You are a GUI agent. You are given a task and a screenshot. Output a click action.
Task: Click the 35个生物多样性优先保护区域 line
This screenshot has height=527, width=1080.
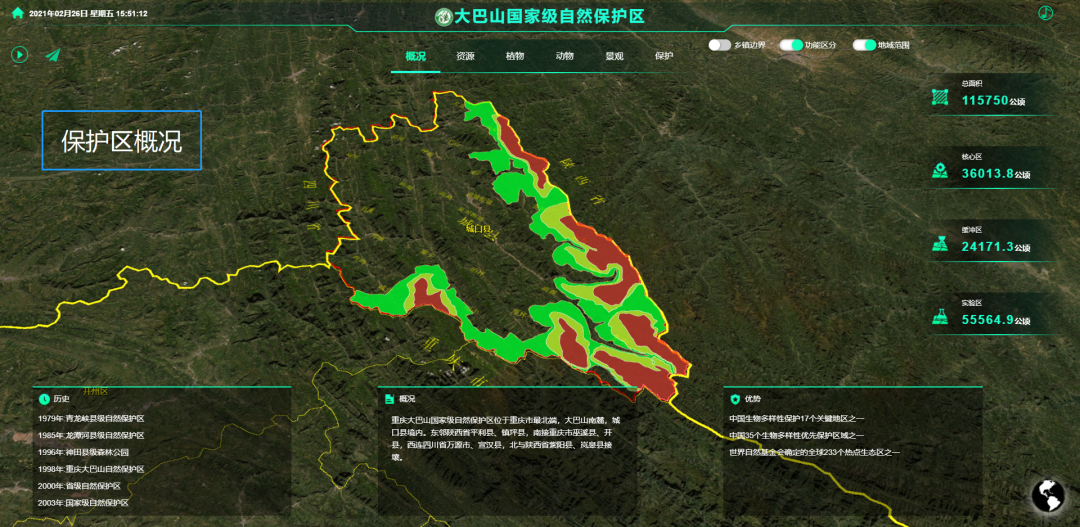tap(798, 435)
